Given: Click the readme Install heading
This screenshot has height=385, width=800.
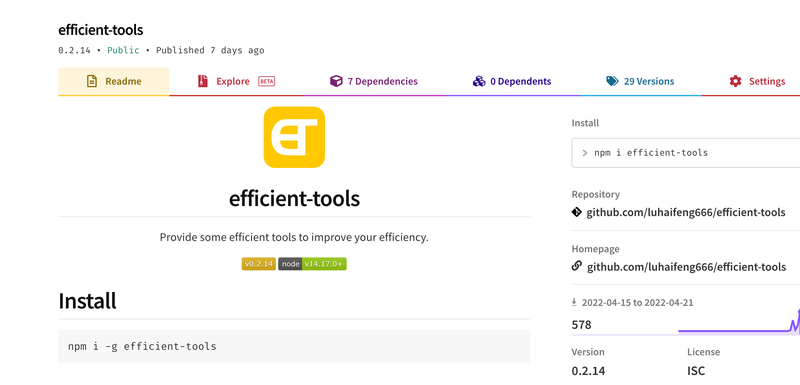Looking at the screenshot, I should pos(87,301).
